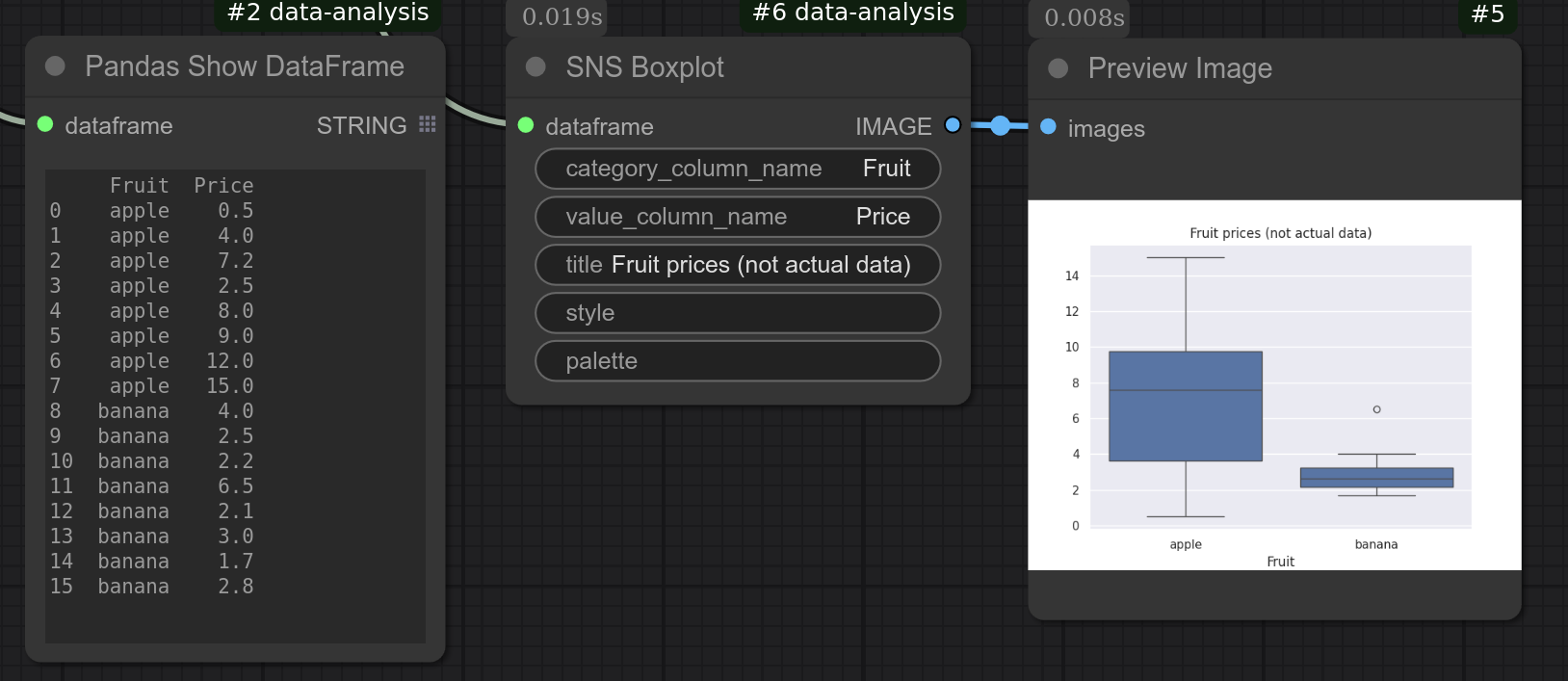The height and width of the screenshot is (681, 1568).
Task: Collapse the SNS Boxplot node dot
Action: pos(536,66)
